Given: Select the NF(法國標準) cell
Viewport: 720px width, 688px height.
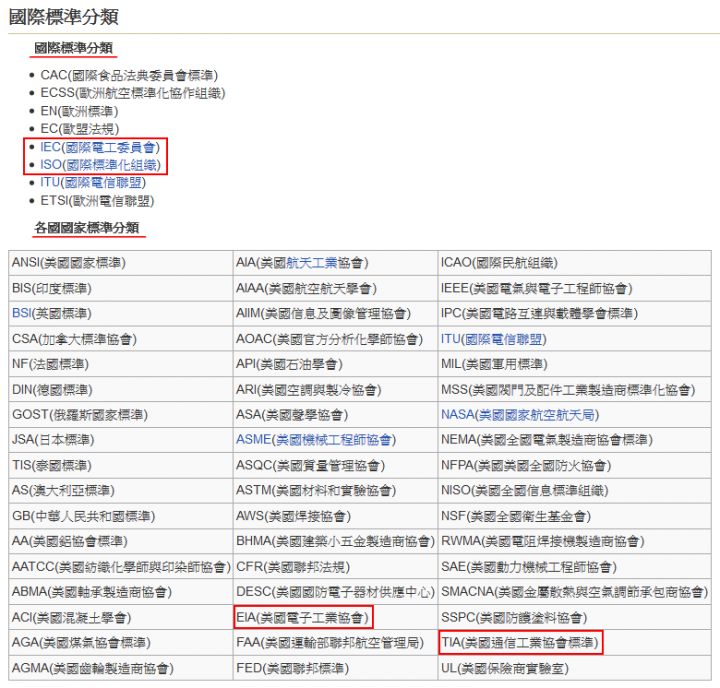Looking at the screenshot, I should (x=121, y=364).
